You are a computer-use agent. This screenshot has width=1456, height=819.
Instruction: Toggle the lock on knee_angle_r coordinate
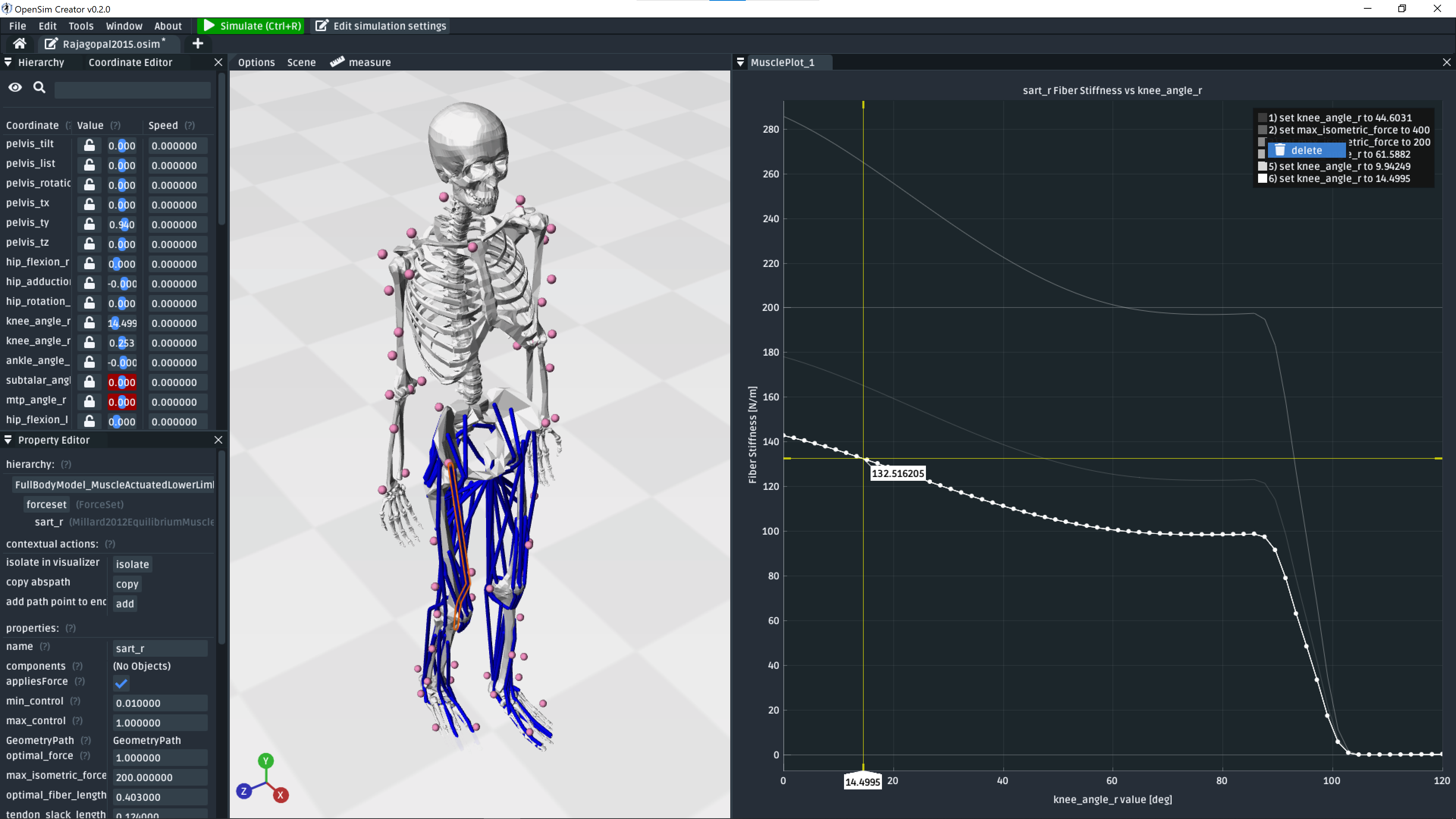click(x=89, y=323)
